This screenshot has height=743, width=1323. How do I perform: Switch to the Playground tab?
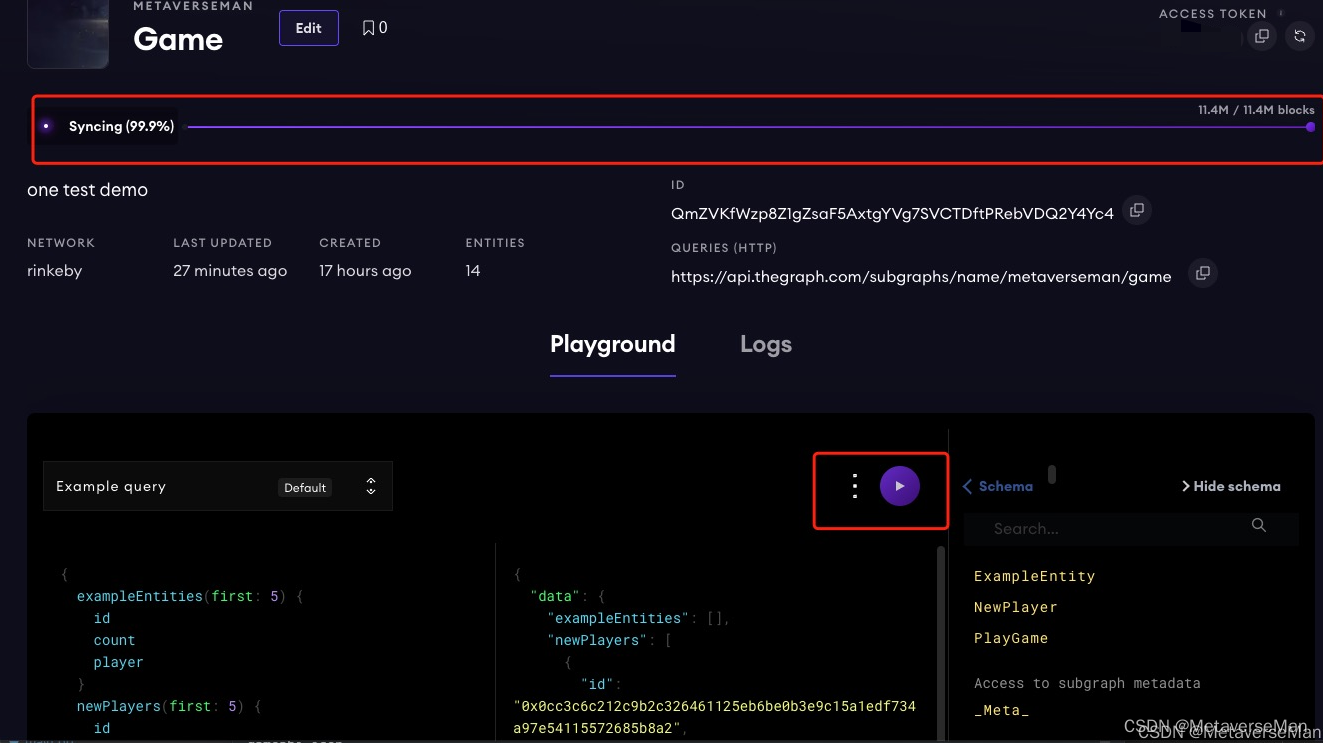[613, 344]
